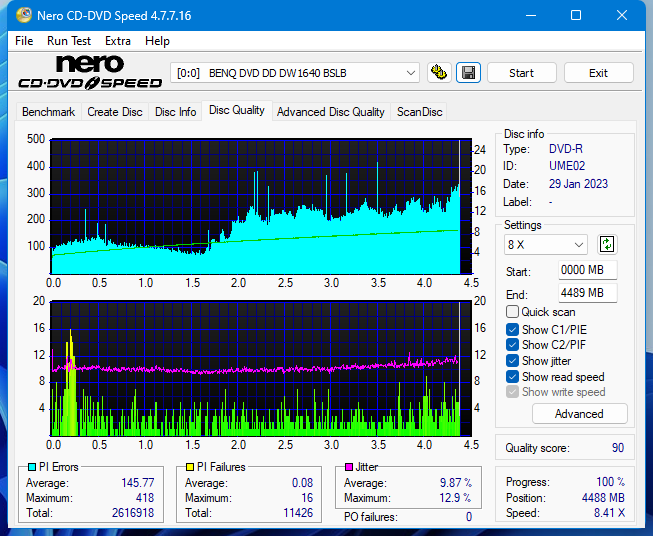The height and width of the screenshot is (536, 653).
Task: Switch to the ScanDisc tab
Action: click(419, 112)
